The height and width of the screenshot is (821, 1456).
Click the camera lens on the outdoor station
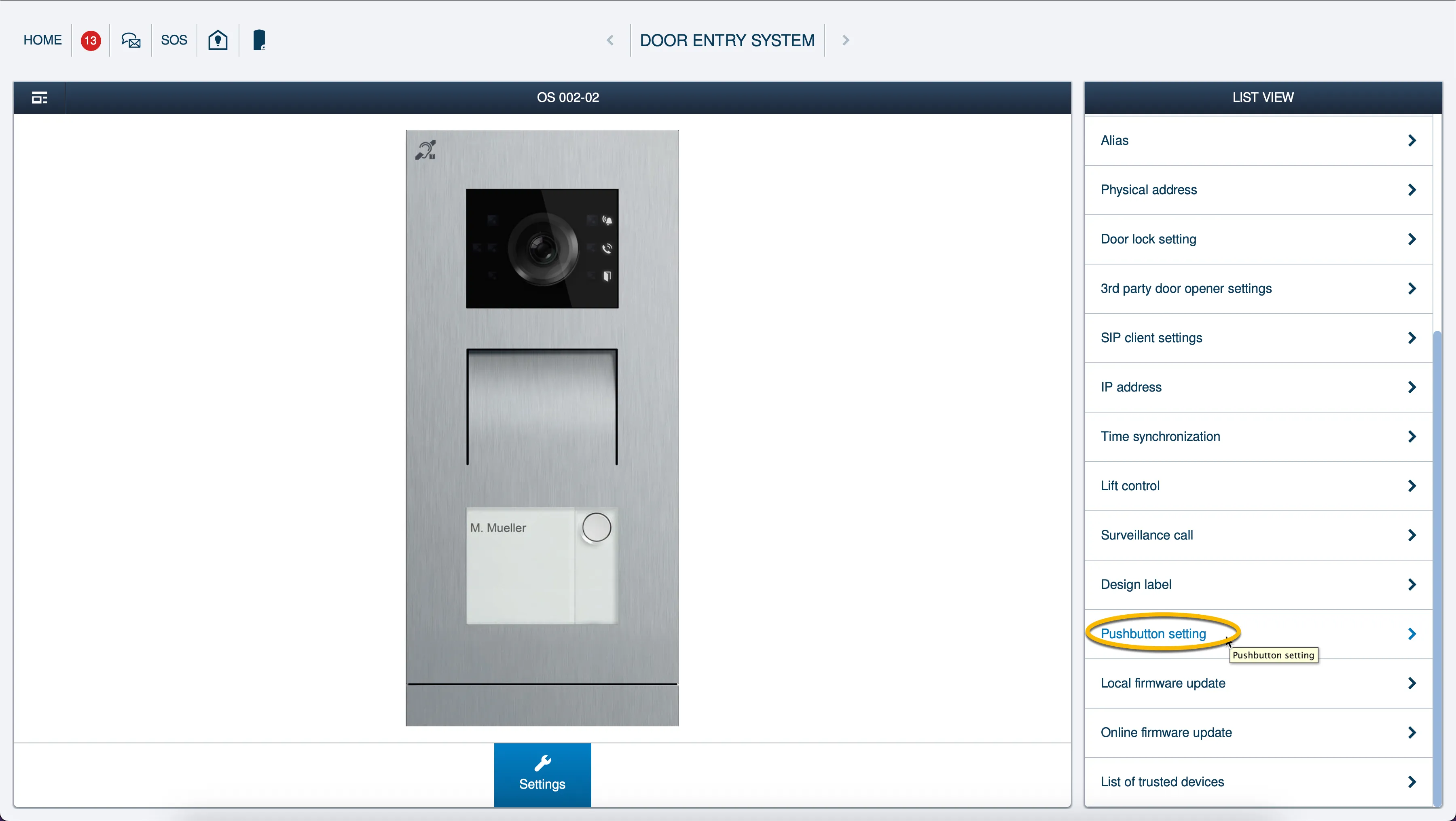pos(543,249)
